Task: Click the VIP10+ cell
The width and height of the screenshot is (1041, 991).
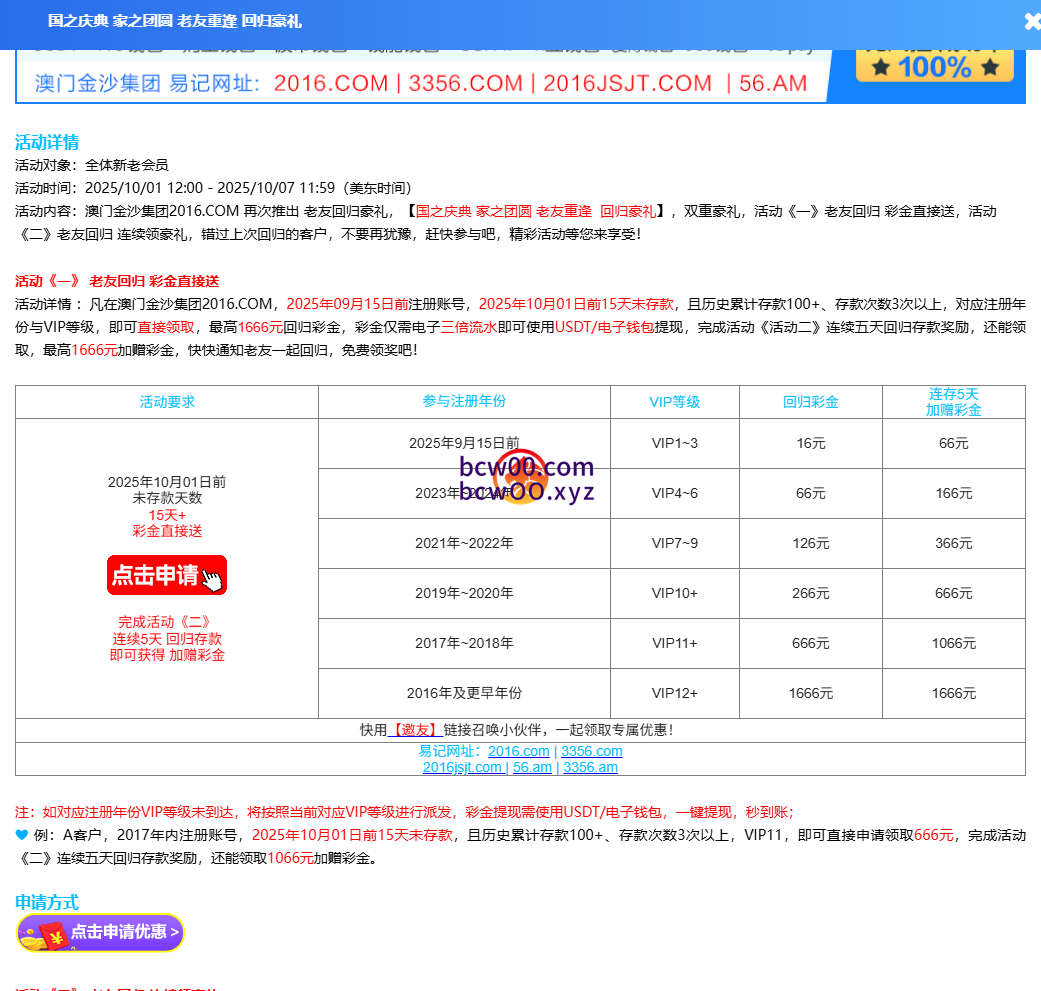Action: pyautogui.click(x=675, y=593)
